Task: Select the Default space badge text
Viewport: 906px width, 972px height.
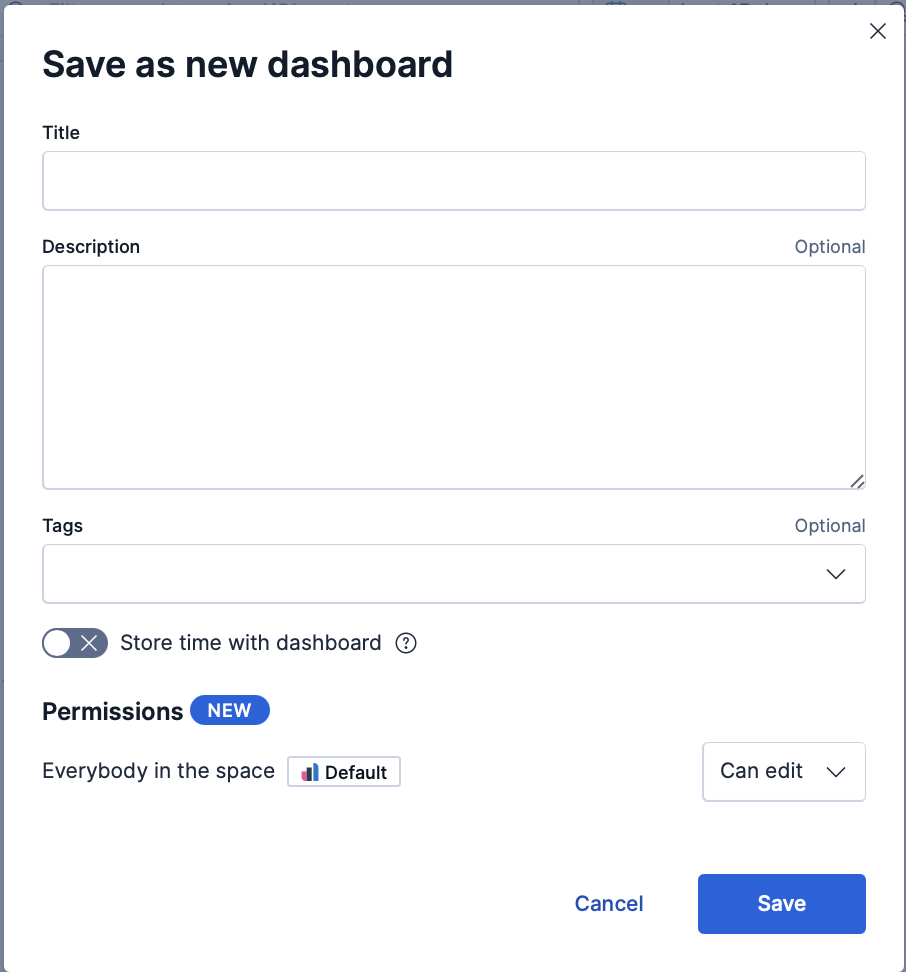Action: tap(356, 773)
